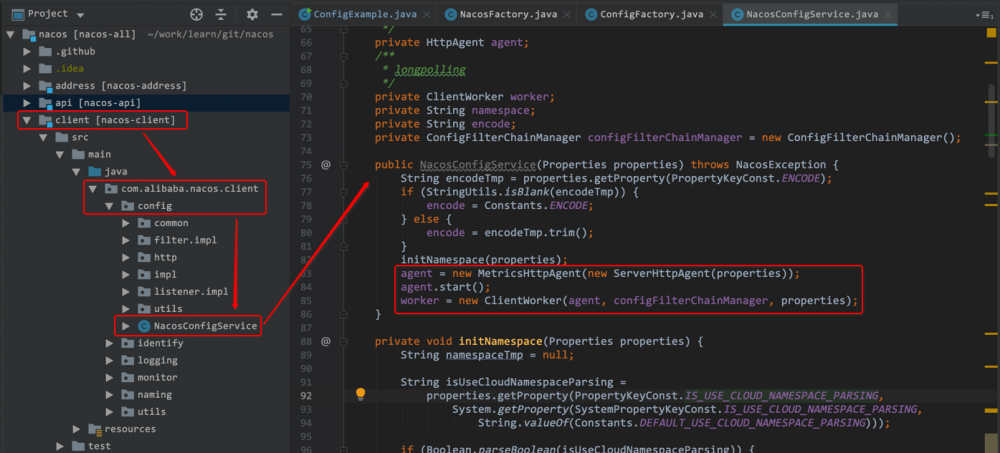Collapse the config package arrow
The width and height of the screenshot is (1000, 453).
click(110, 206)
